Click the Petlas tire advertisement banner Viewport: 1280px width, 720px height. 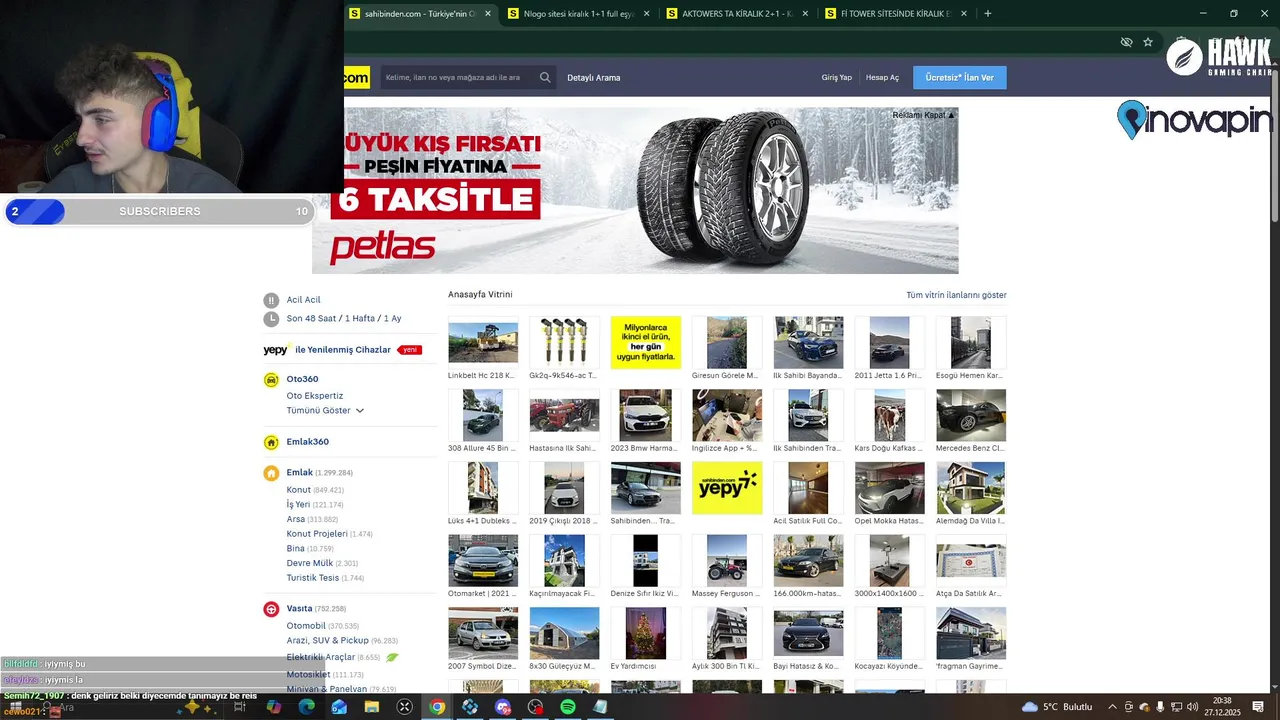[x=635, y=190]
